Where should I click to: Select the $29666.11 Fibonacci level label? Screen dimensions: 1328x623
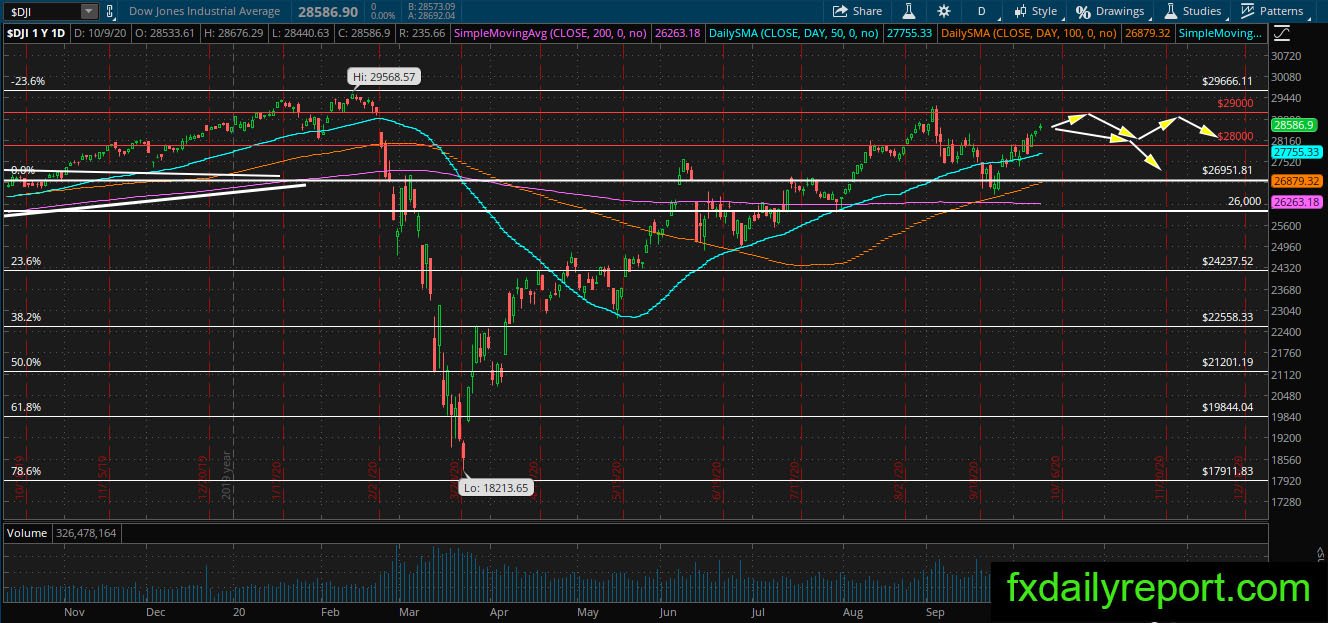1227,81
